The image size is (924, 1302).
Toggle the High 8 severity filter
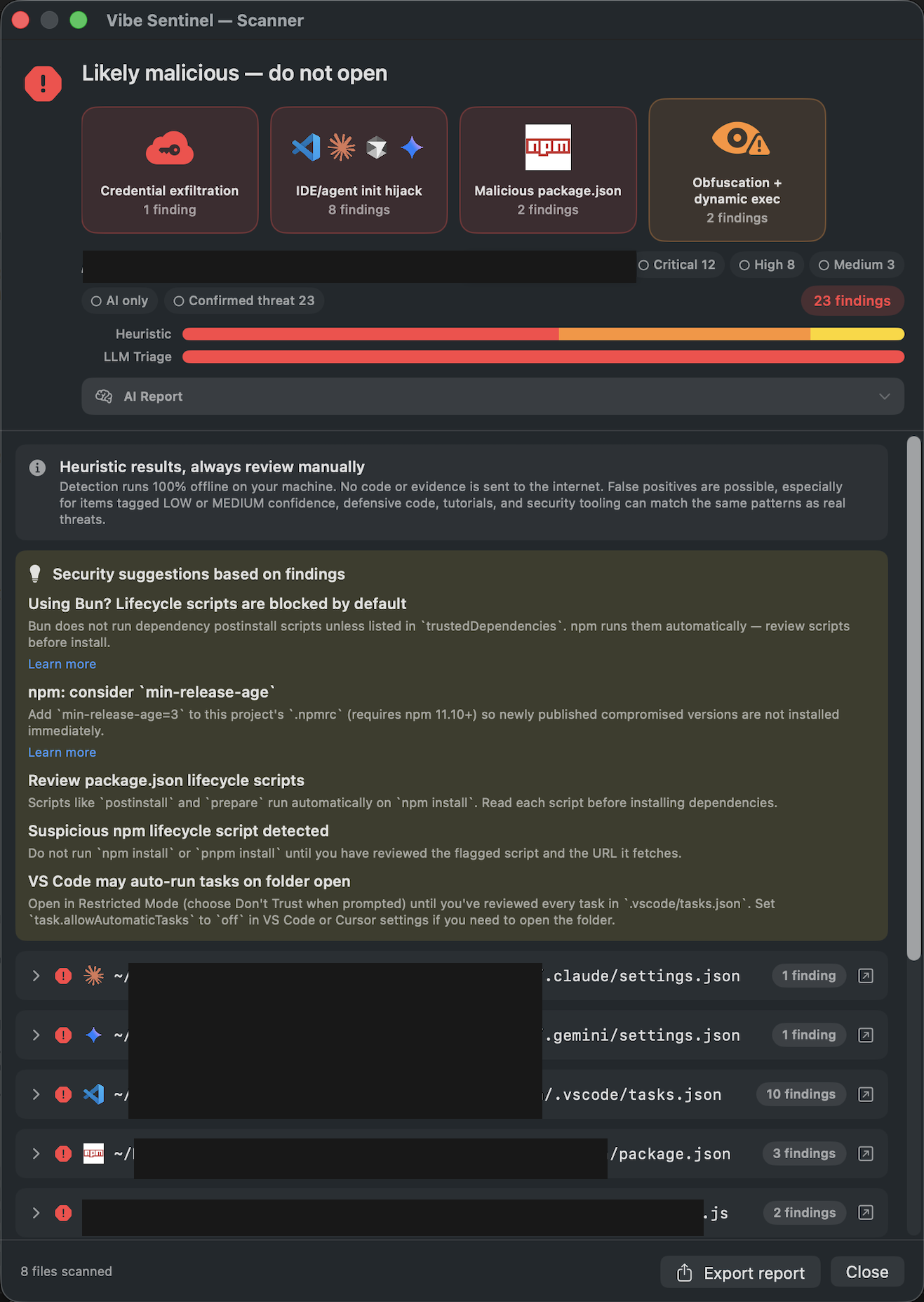tap(767, 265)
